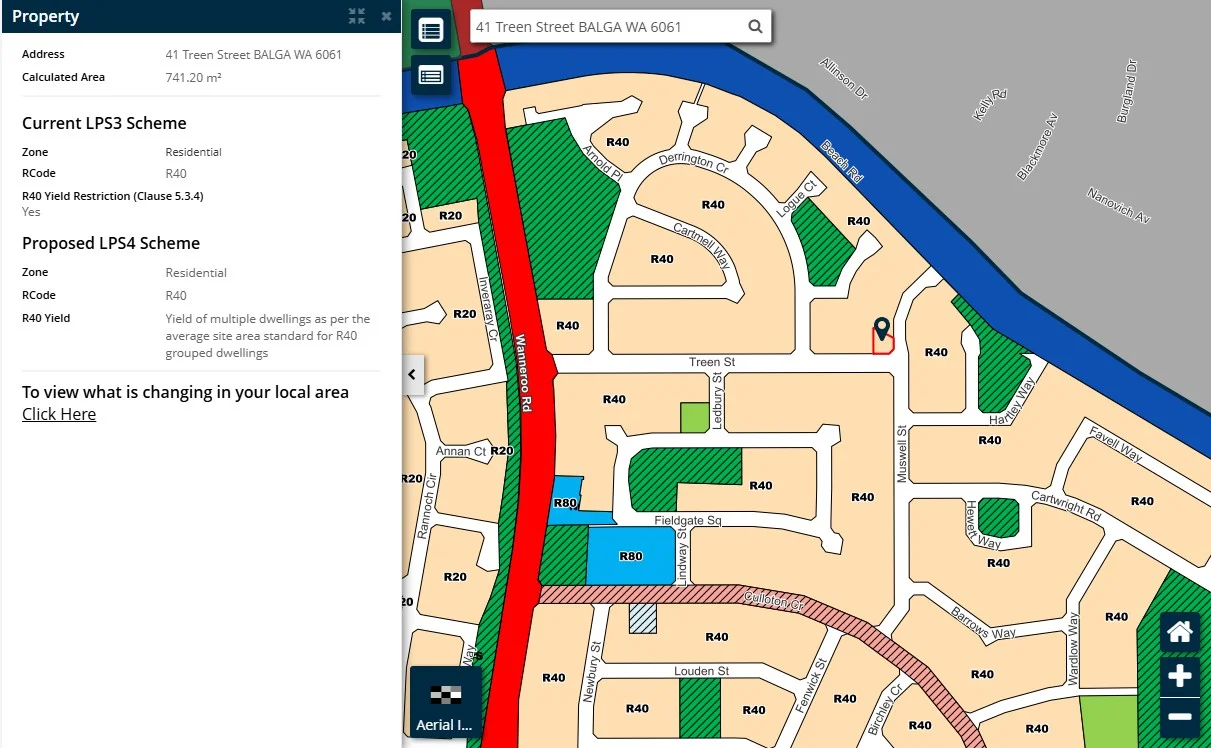This screenshot has width=1211, height=748.
Task: Open the legend panel icon below layer list
Action: click(x=431, y=75)
